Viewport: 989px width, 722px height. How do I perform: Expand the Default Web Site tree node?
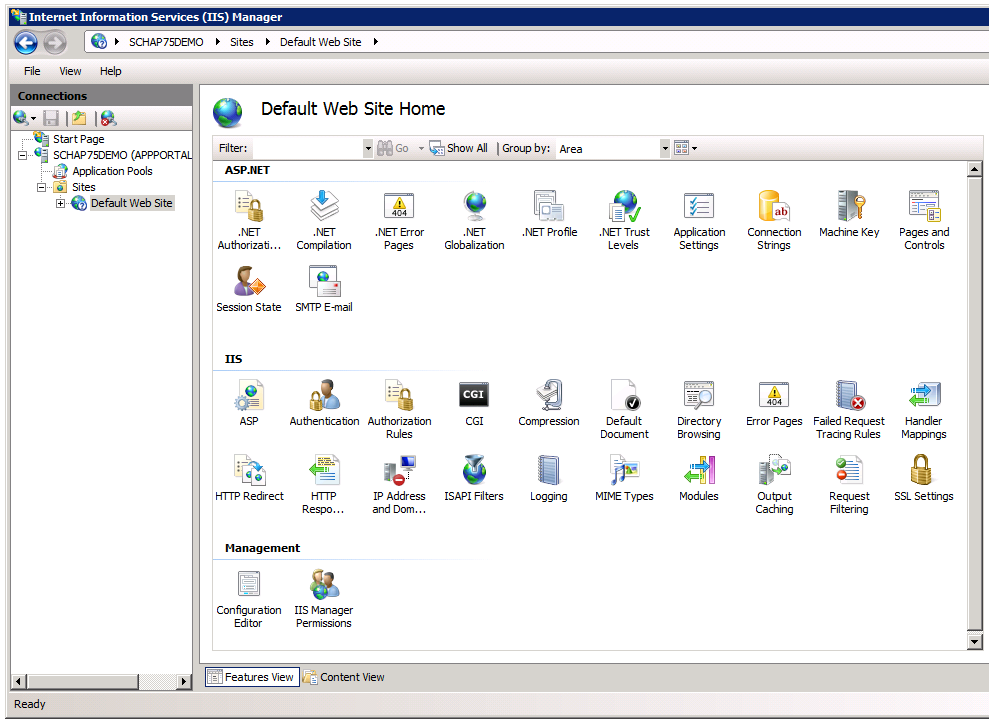60,203
